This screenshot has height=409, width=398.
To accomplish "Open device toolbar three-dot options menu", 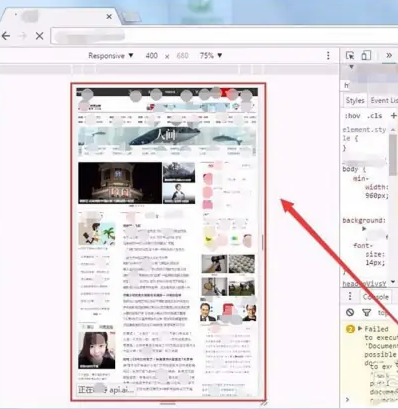I will [328, 55].
